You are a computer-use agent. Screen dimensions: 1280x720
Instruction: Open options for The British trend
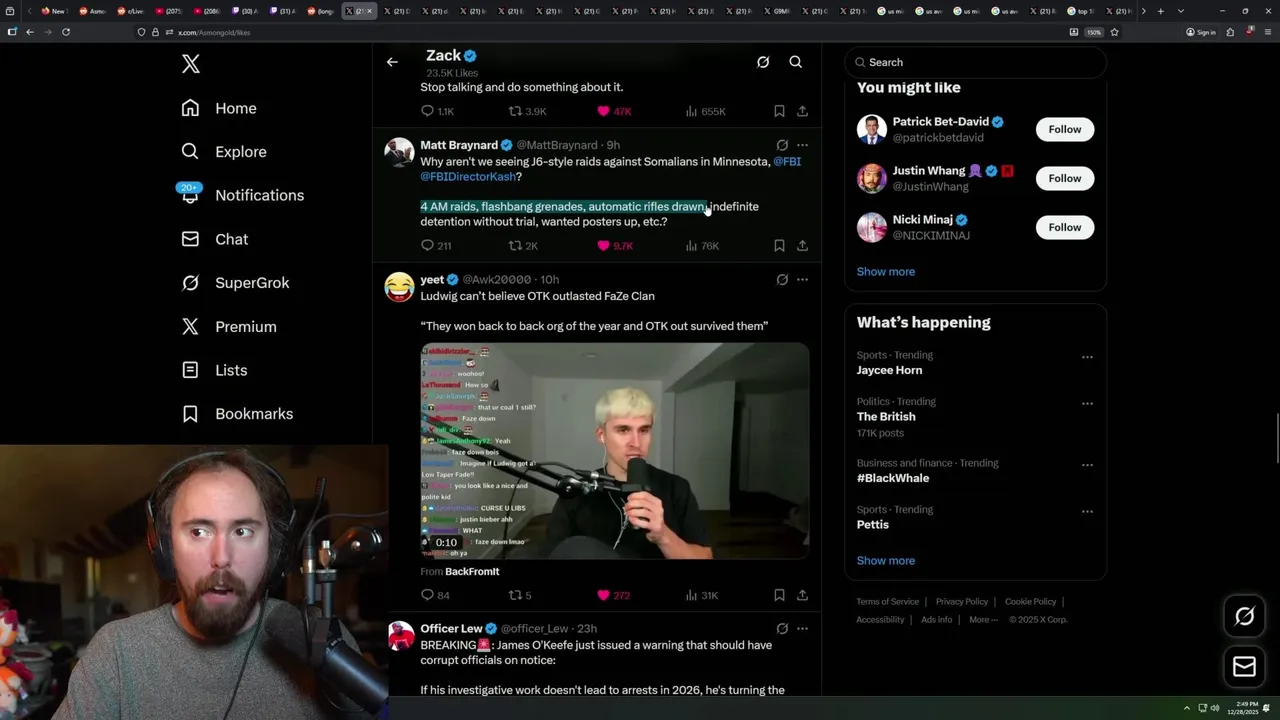point(1087,403)
